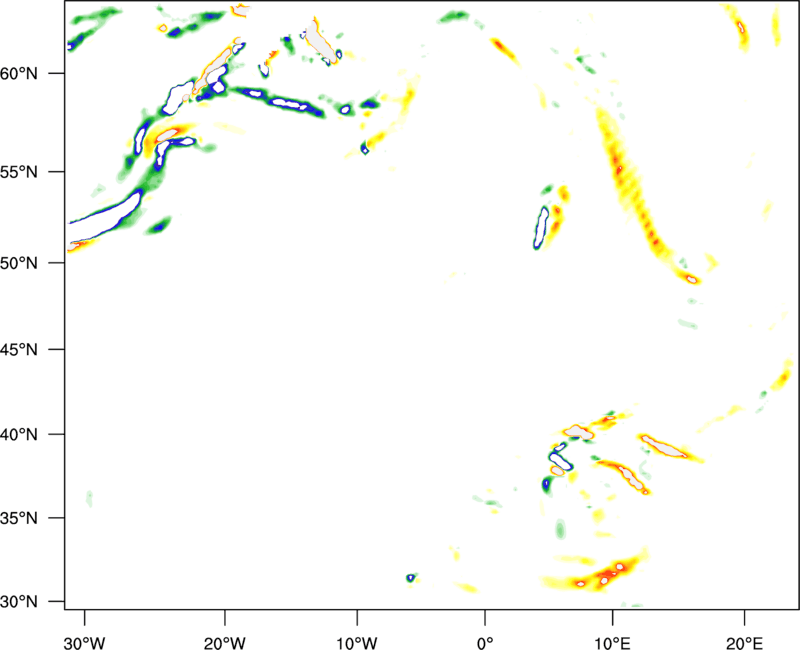Image resolution: width=800 pixels, height=650 pixels.
Task: Select the 50°N latitude label
Action: point(19,264)
